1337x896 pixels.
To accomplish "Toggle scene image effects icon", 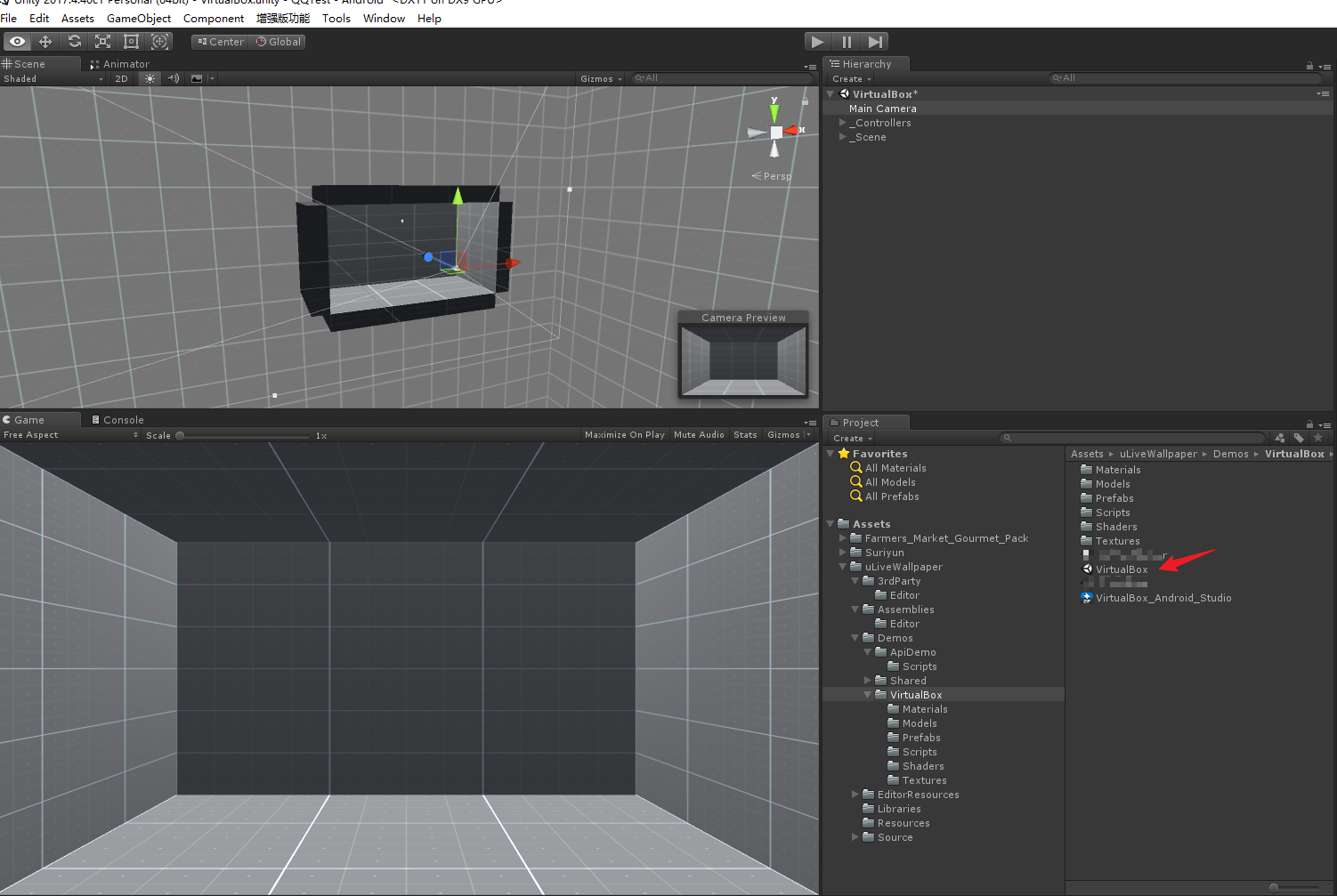I will tap(197, 78).
